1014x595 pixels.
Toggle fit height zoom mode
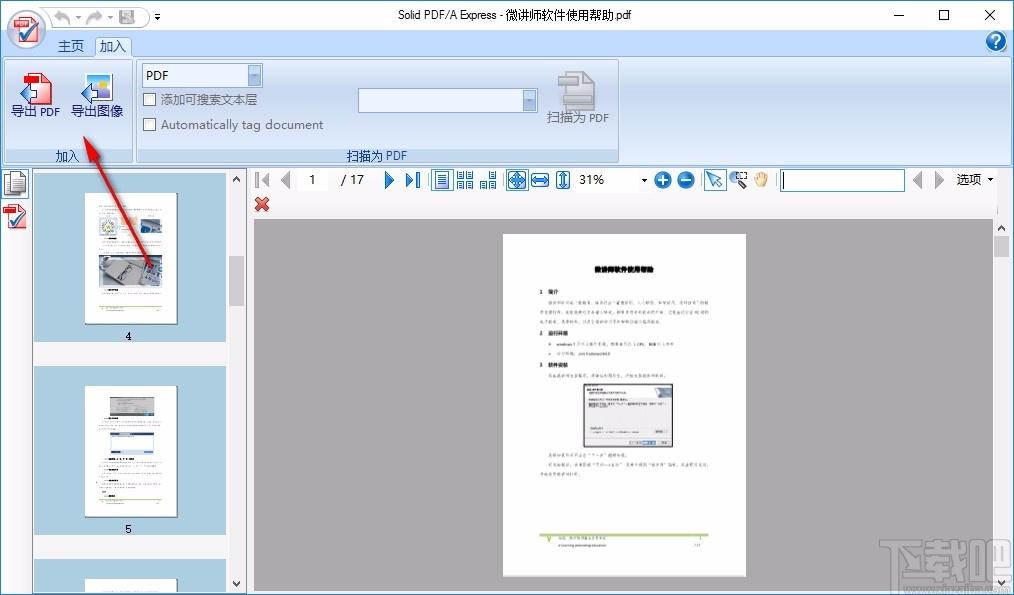pos(563,180)
